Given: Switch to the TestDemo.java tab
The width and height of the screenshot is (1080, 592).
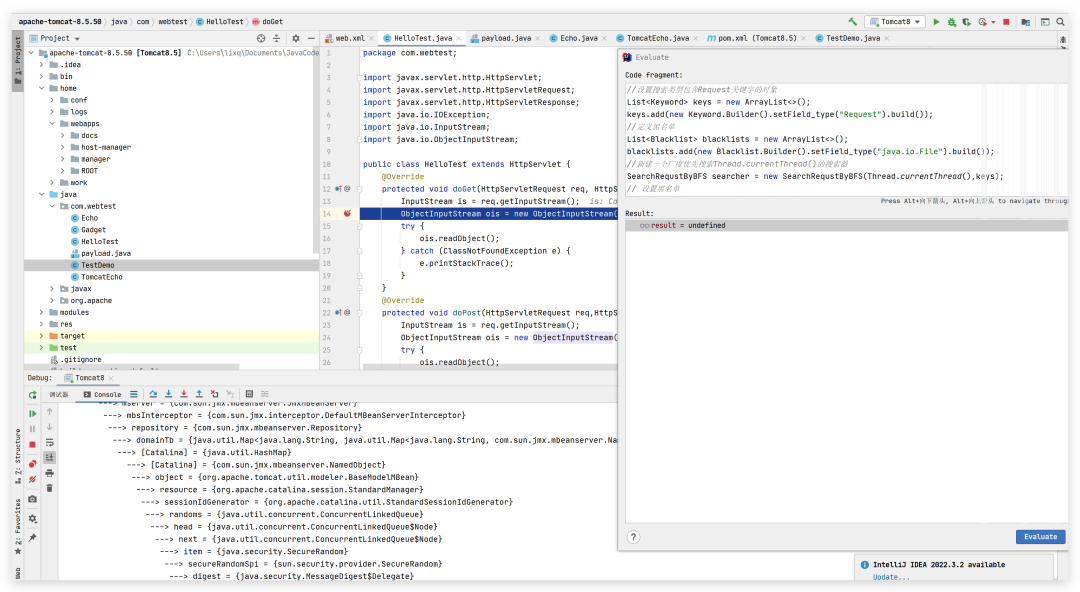Looking at the screenshot, I should (x=852, y=38).
